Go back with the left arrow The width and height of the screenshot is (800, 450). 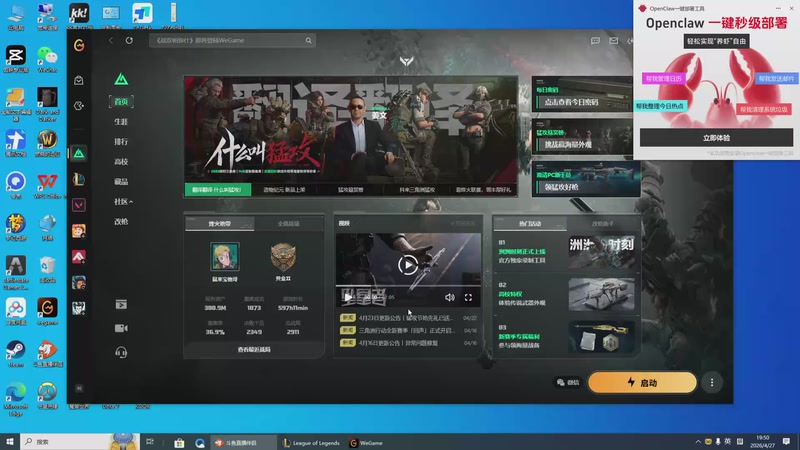tap(111, 40)
